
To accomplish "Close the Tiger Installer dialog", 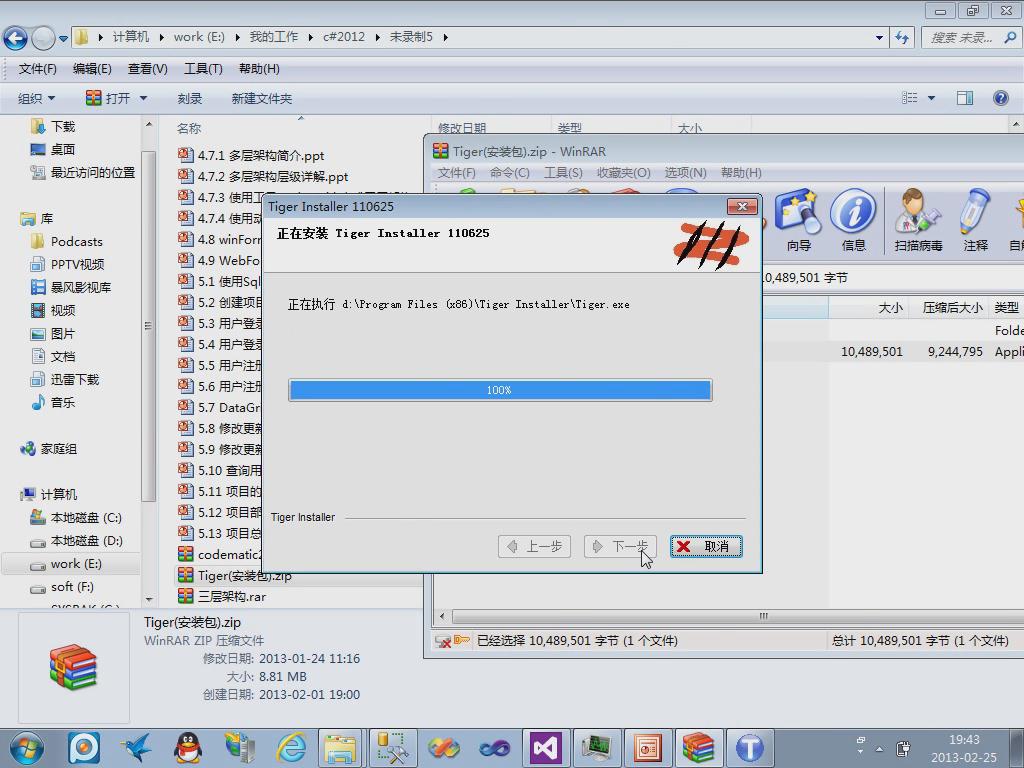I will pyautogui.click(x=743, y=206).
